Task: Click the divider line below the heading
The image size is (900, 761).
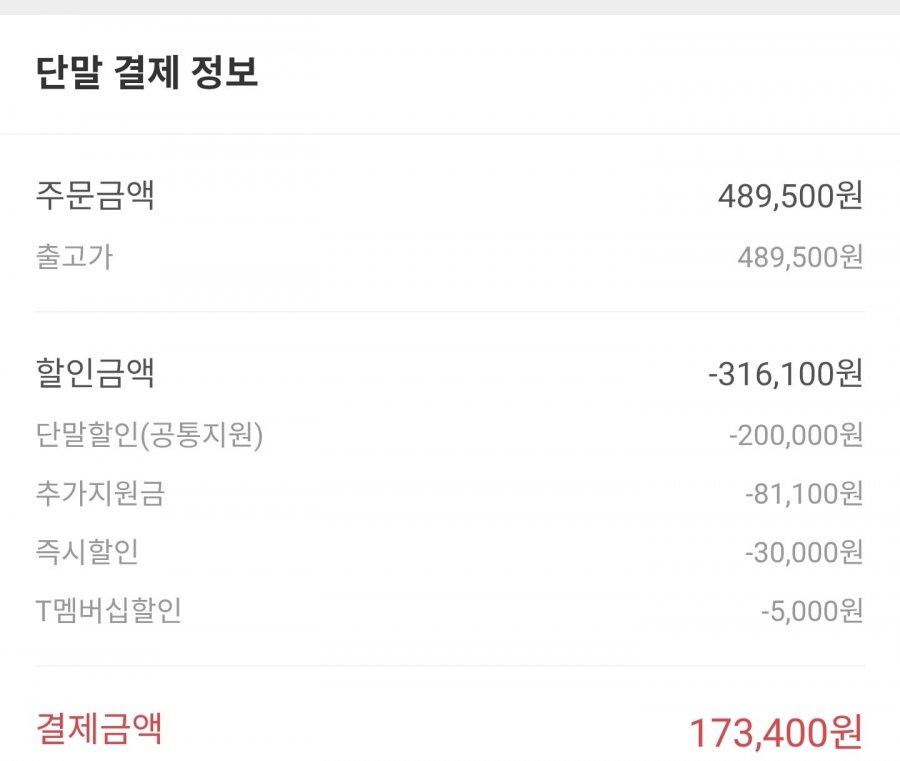Action: pyautogui.click(x=450, y=134)
